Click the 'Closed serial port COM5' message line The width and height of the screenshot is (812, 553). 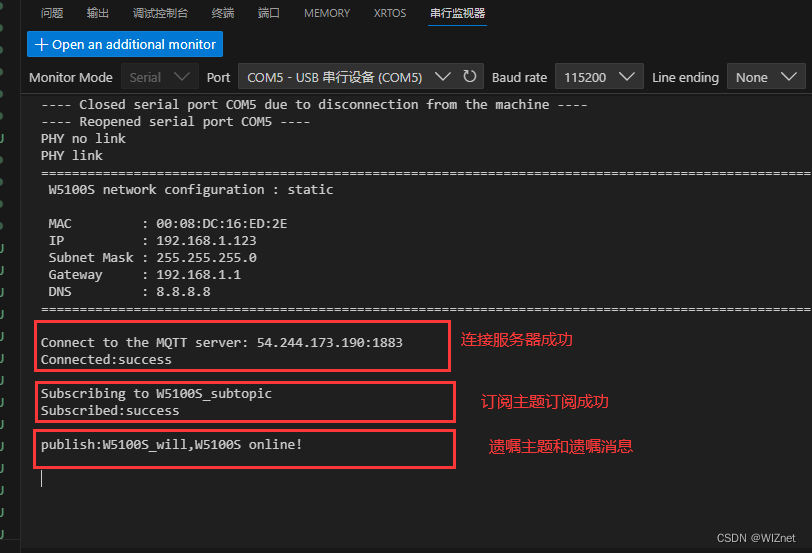(314, 105)
